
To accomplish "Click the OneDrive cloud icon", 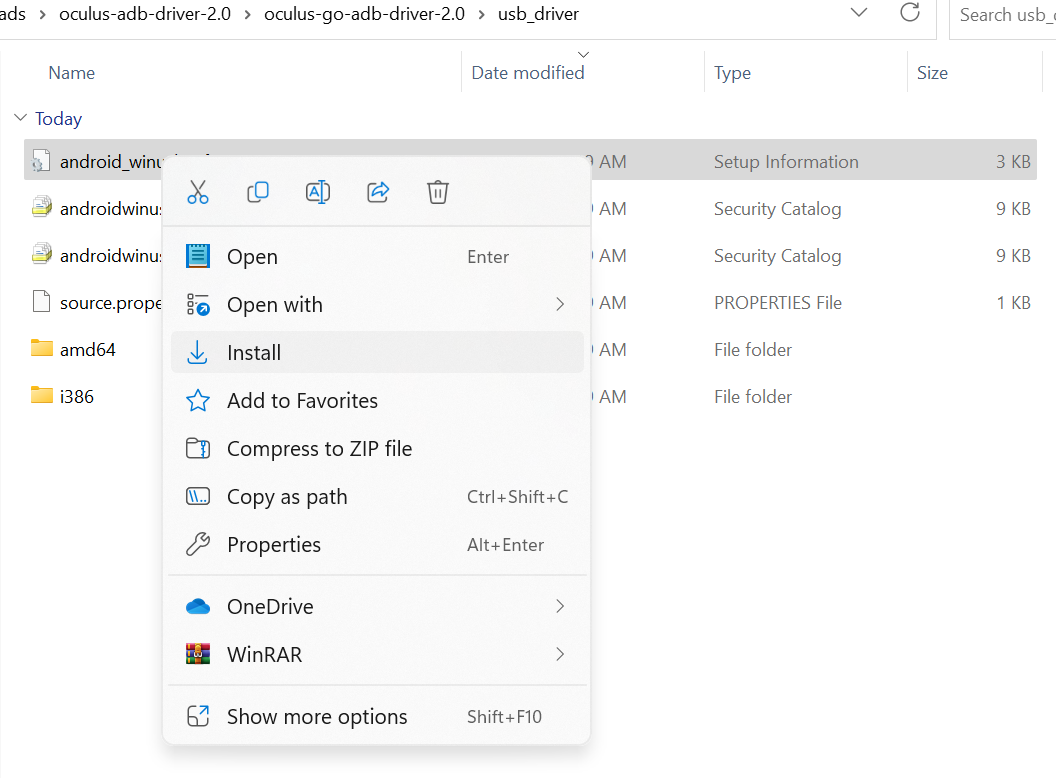I will (198, 606).
